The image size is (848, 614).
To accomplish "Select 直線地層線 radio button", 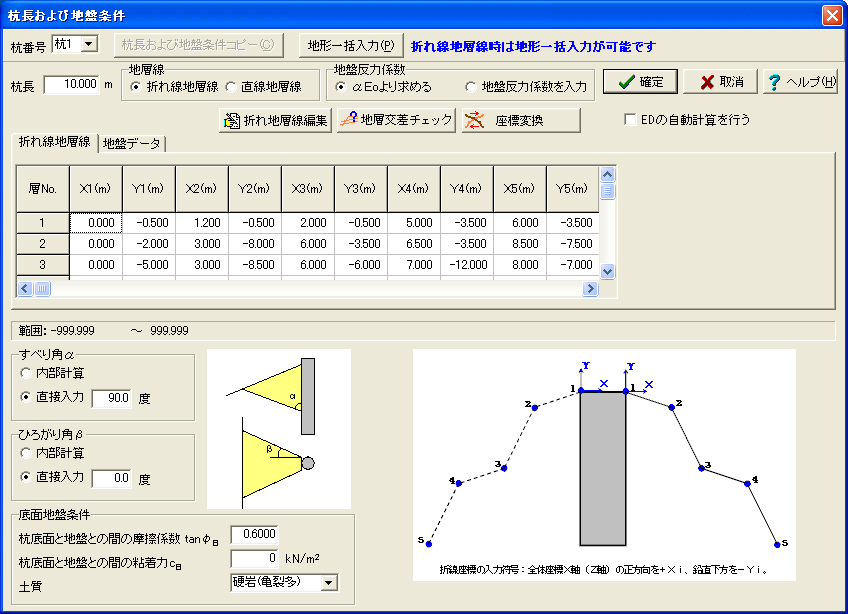I will 230,87.
